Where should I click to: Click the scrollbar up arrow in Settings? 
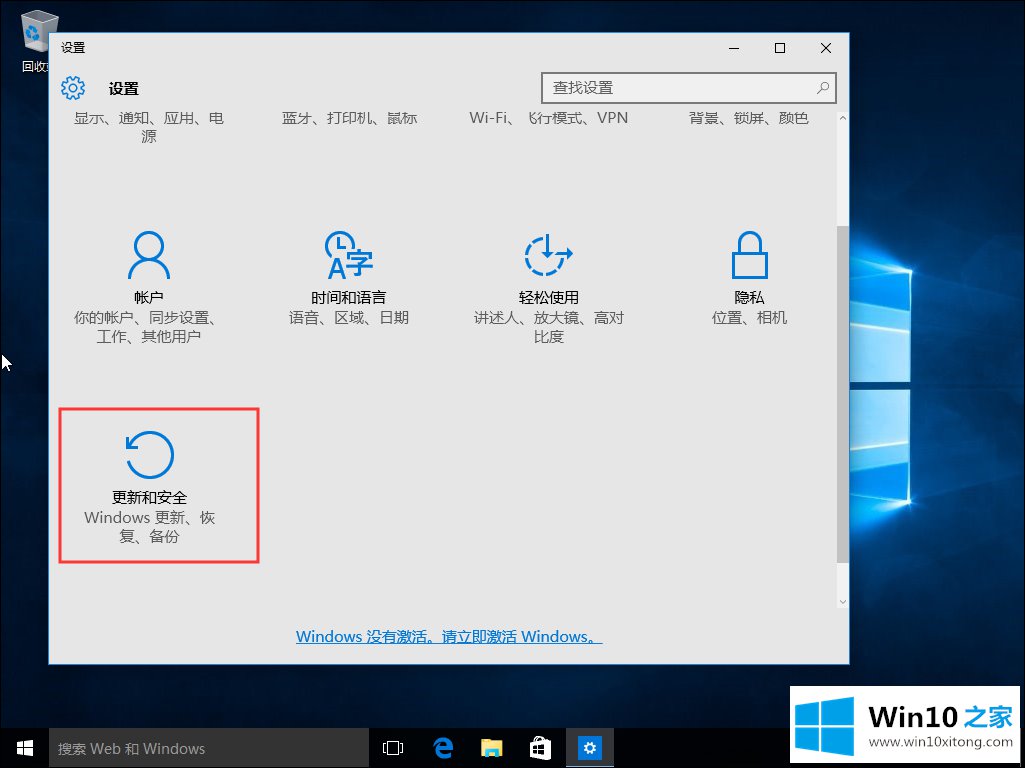pos(843,118)
